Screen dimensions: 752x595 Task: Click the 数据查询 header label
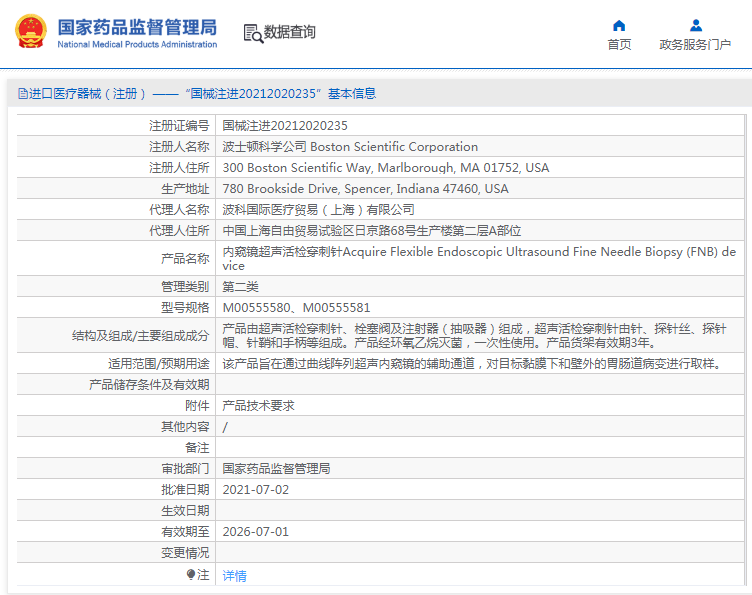coord(290,32)
